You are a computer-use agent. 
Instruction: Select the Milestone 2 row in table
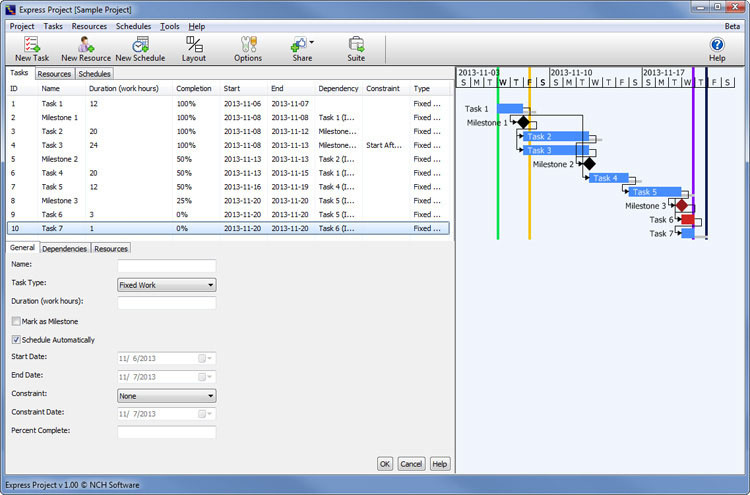228,159
